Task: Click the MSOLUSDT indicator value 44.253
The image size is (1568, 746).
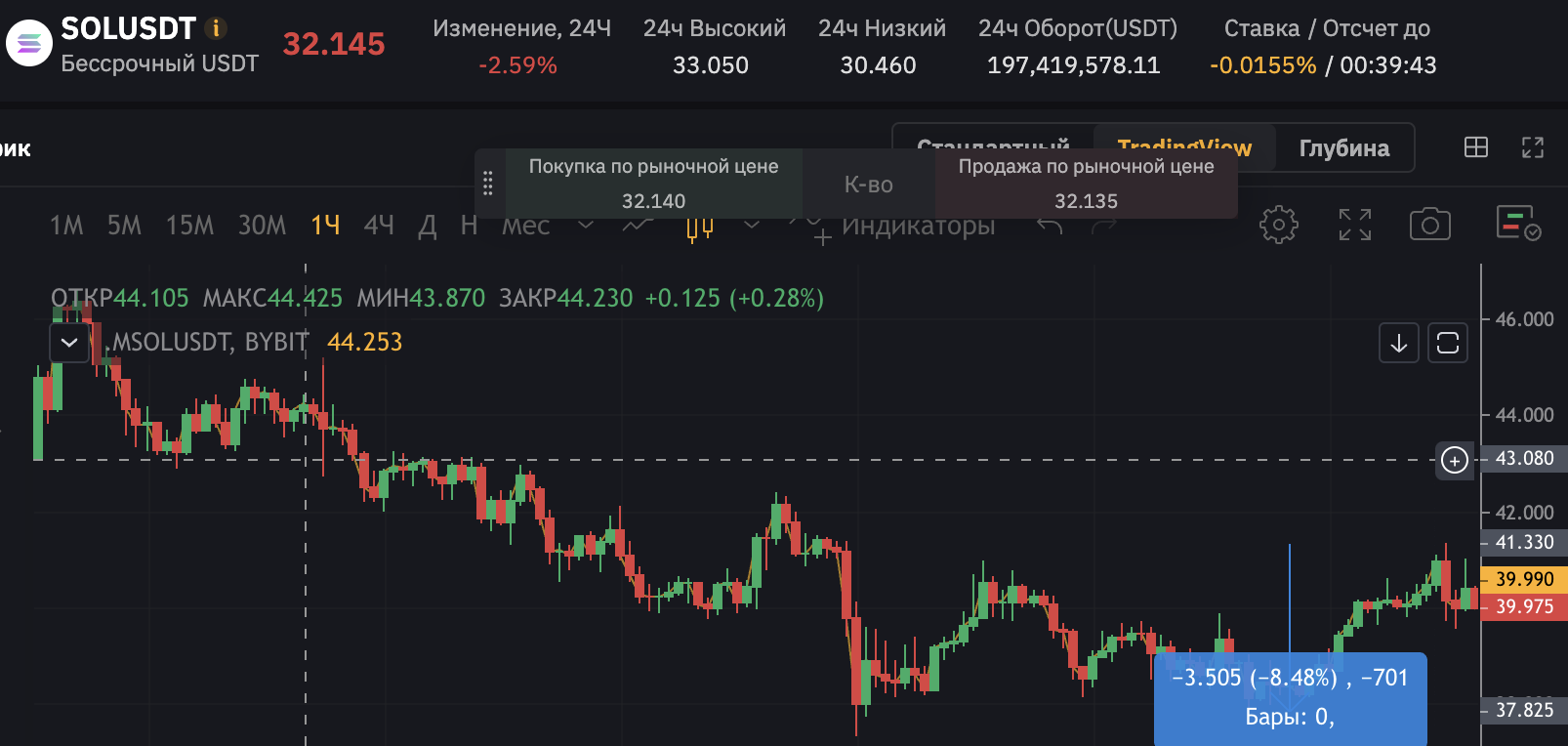Action: (365, 342)
